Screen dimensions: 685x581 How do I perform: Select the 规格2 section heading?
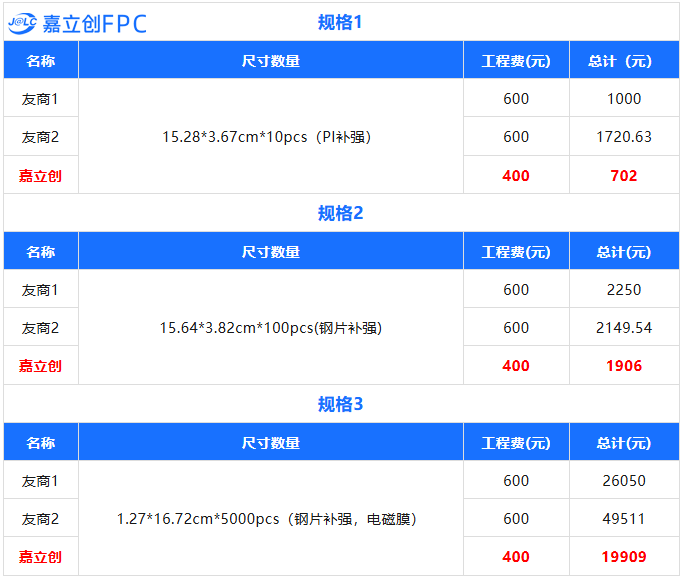(x=340, y=213)
